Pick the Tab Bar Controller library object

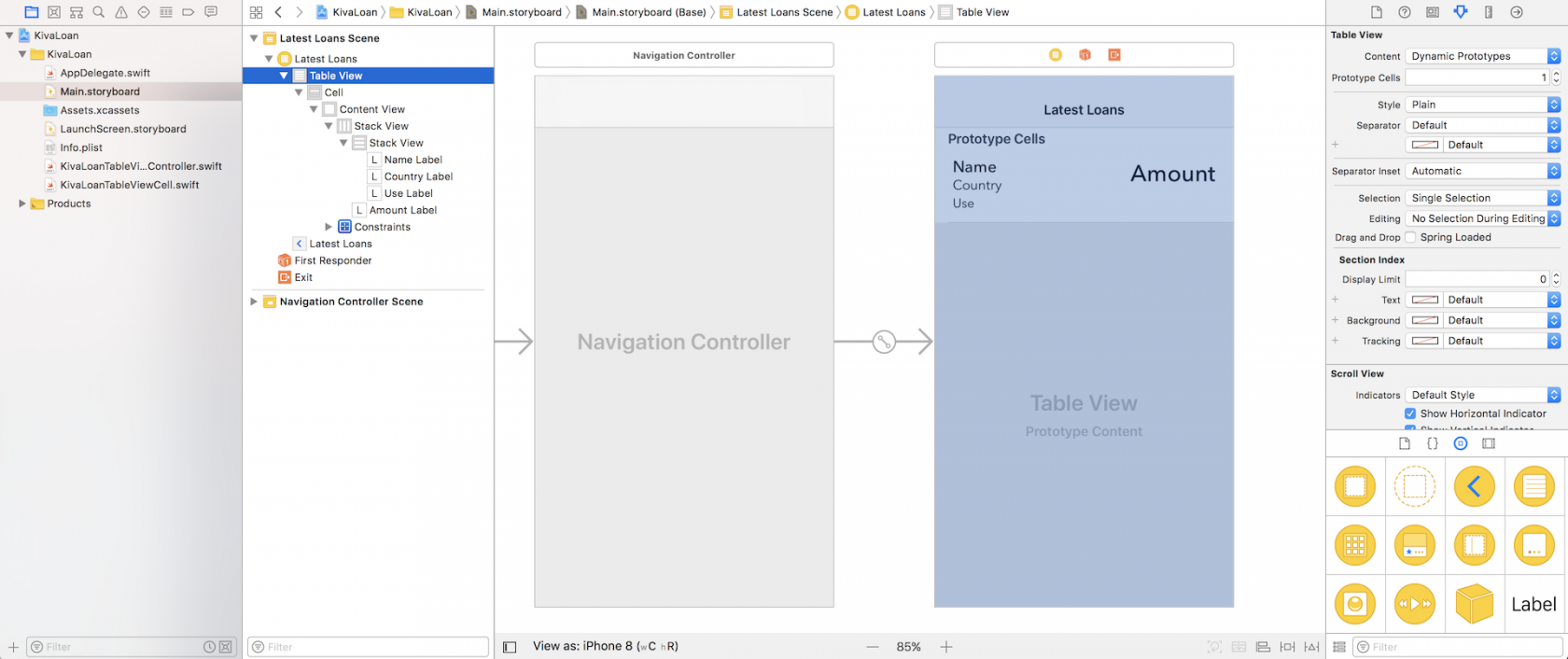(1414, 546)
